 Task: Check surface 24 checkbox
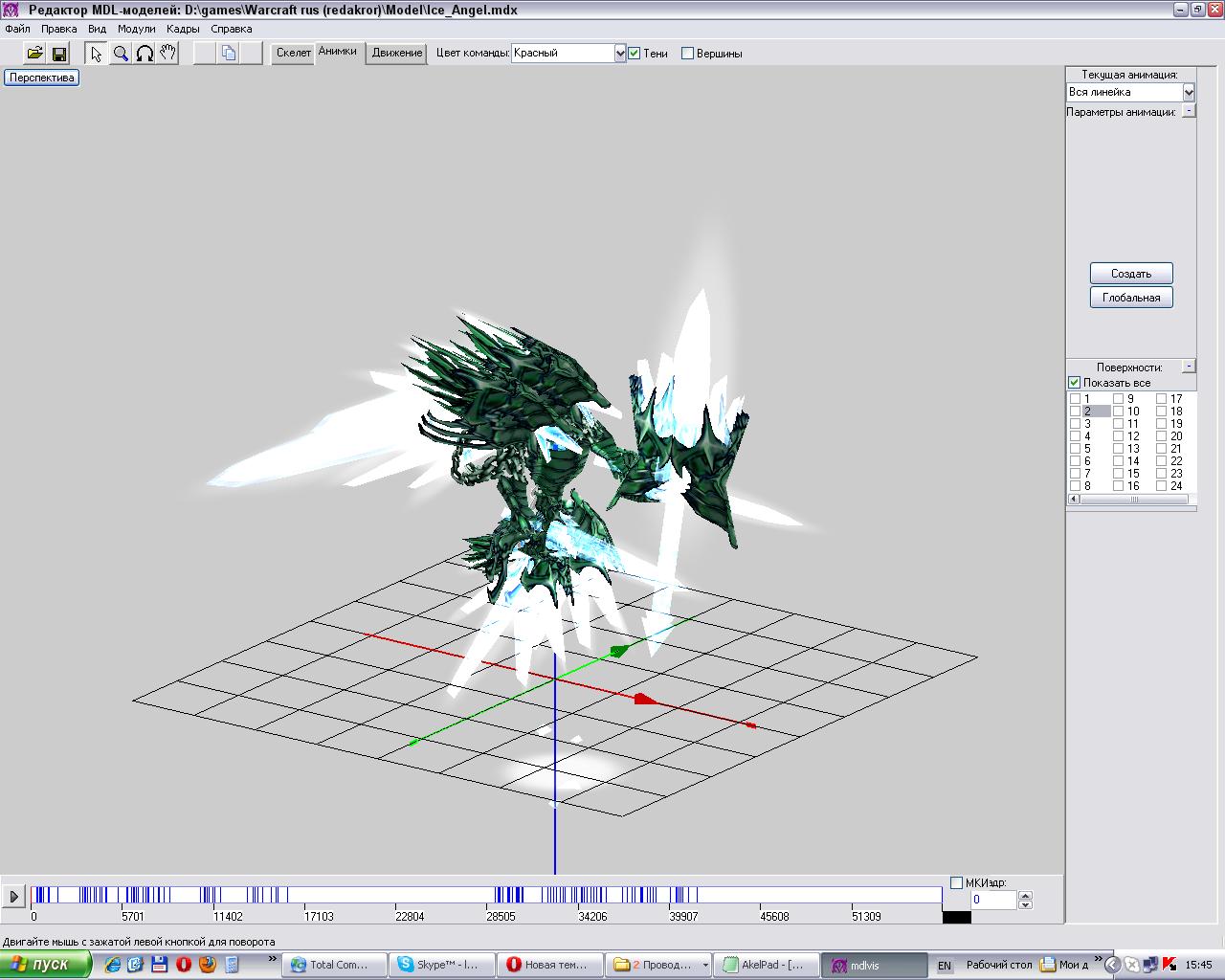click(1161, 486)
